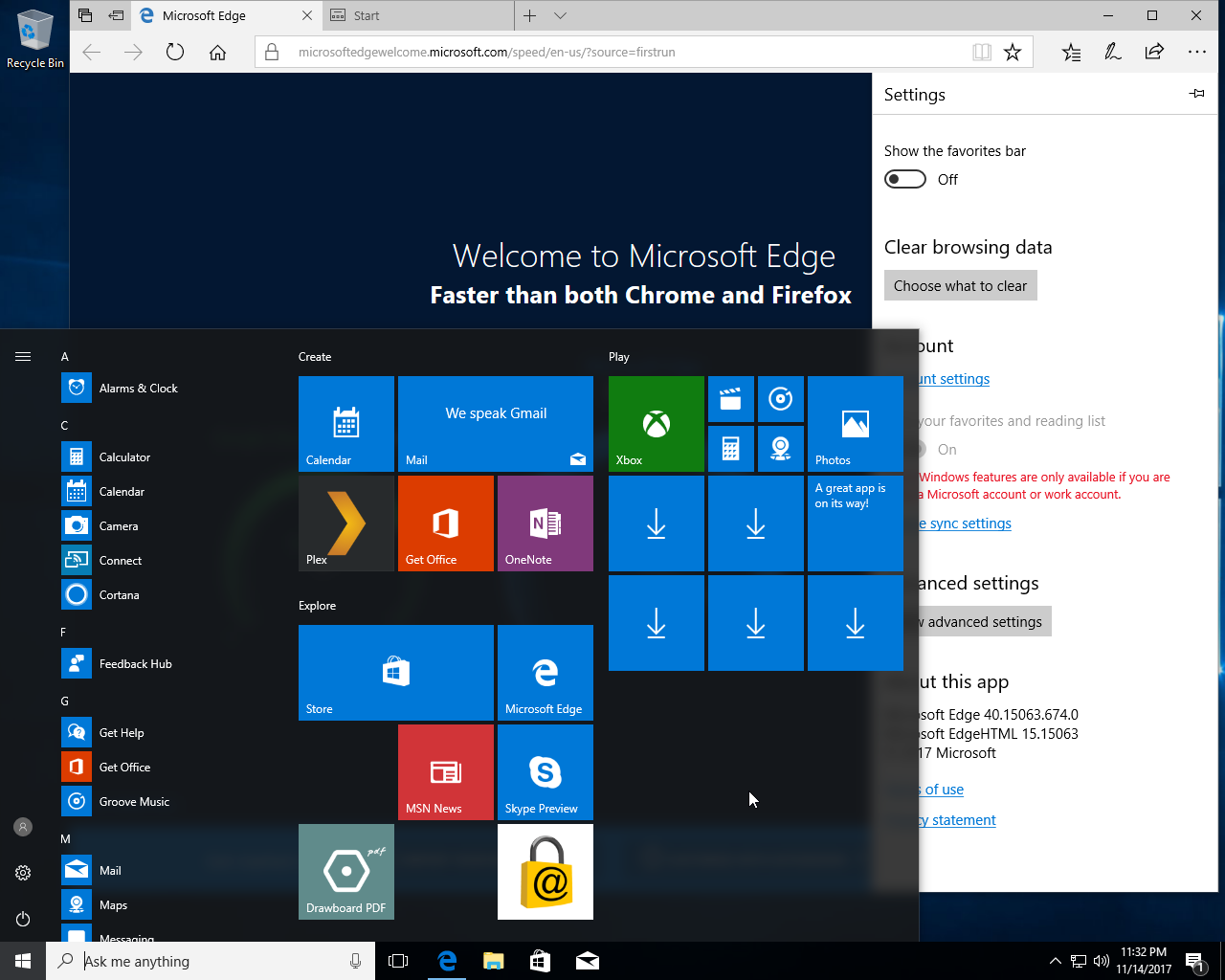
Task: Open the Plex tile
Action: click(x=346, y=523)
